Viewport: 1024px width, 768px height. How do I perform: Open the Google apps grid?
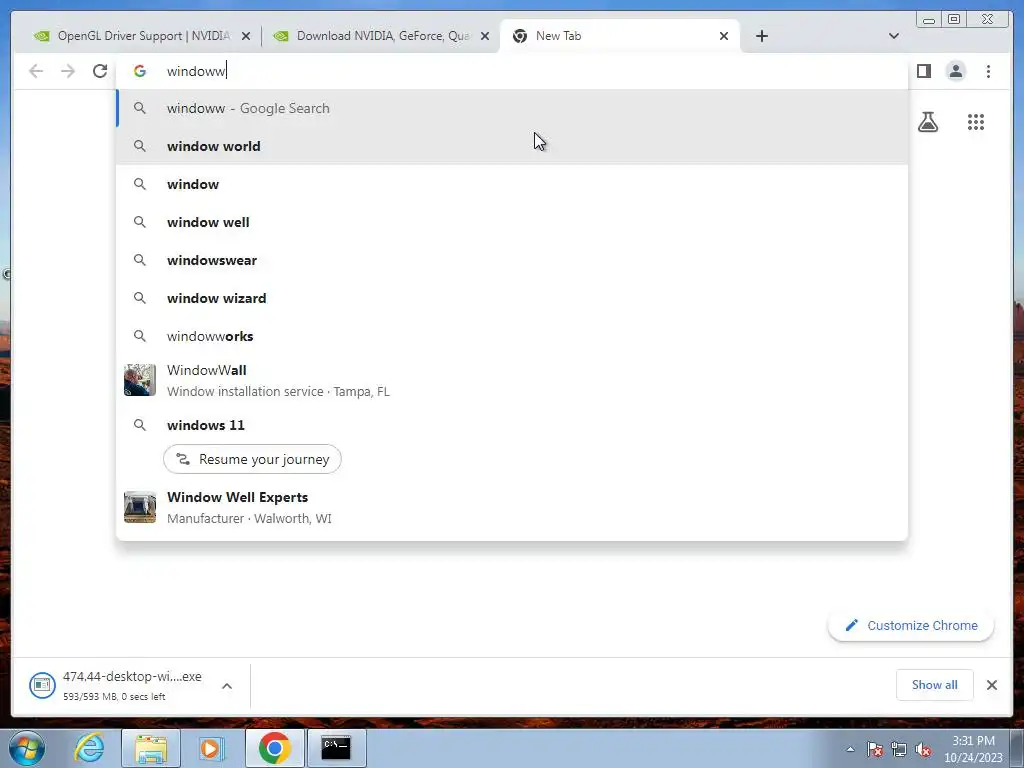tap(976, 122)
